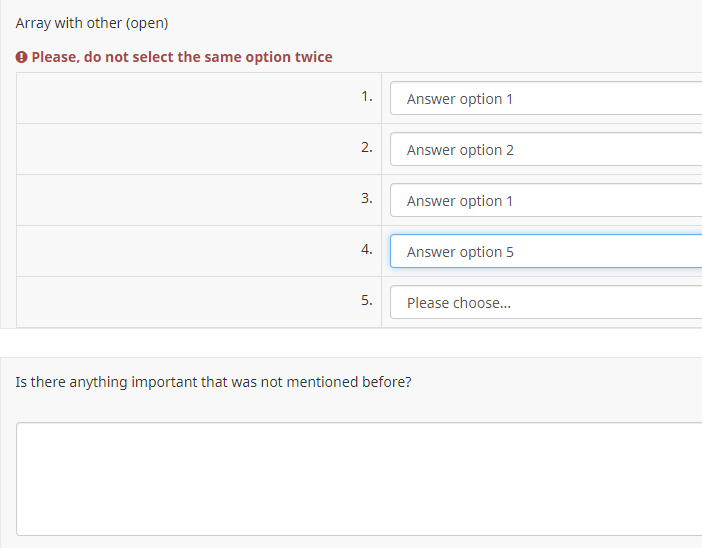Viewport: 702px width, 548px height.
Task: Click the text area under the important question
Action: 360,479
